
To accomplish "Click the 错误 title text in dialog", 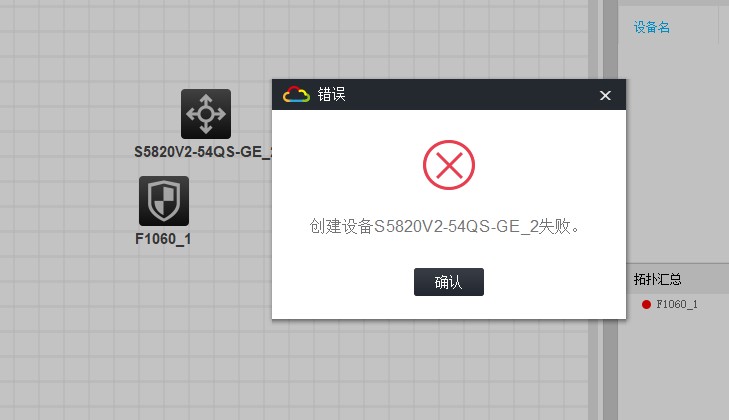I will point(331,94).
